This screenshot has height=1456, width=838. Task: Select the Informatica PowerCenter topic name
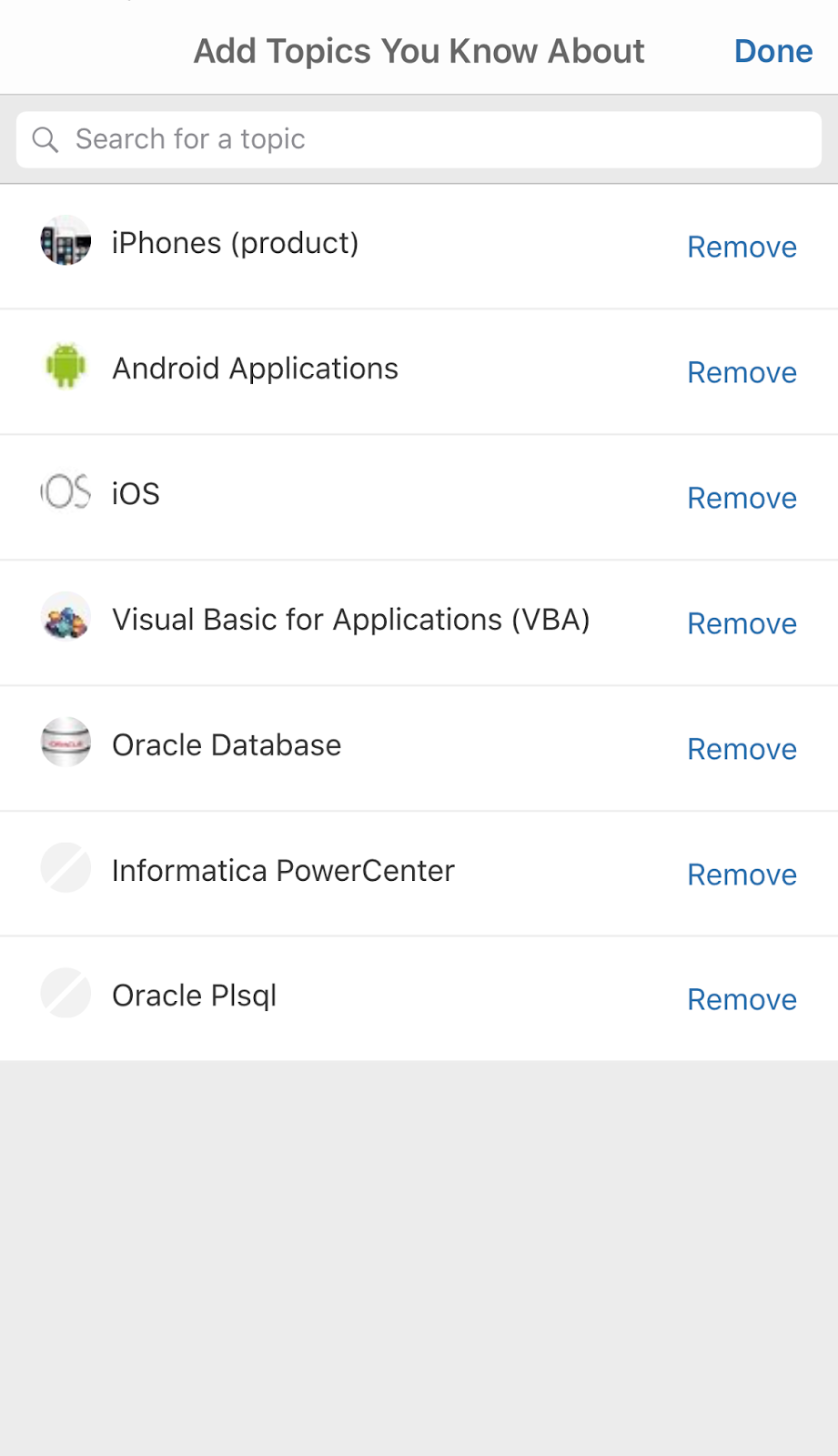[283, 871]
